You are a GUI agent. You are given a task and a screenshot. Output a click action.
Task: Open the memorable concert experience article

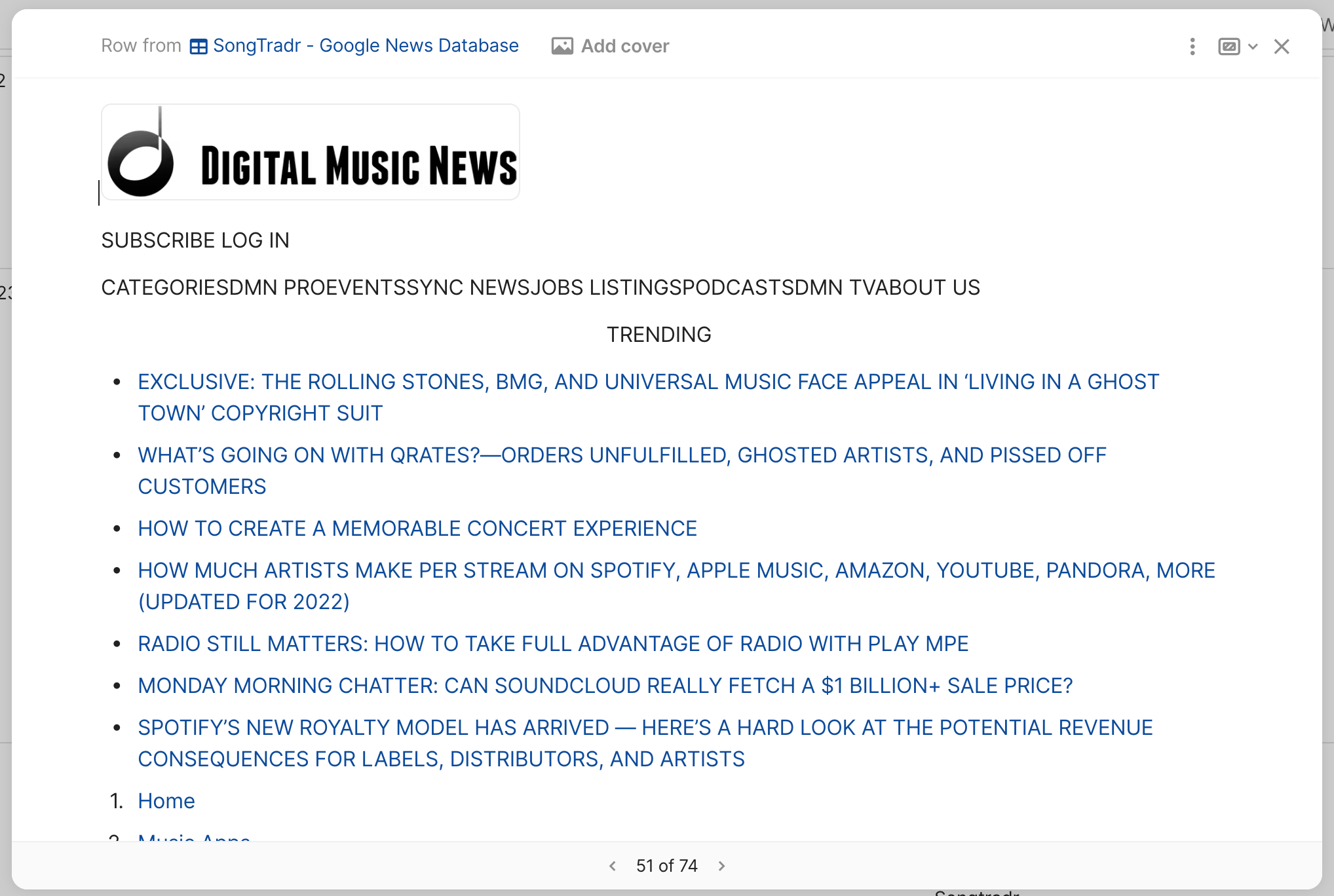[x=417, y=528]
